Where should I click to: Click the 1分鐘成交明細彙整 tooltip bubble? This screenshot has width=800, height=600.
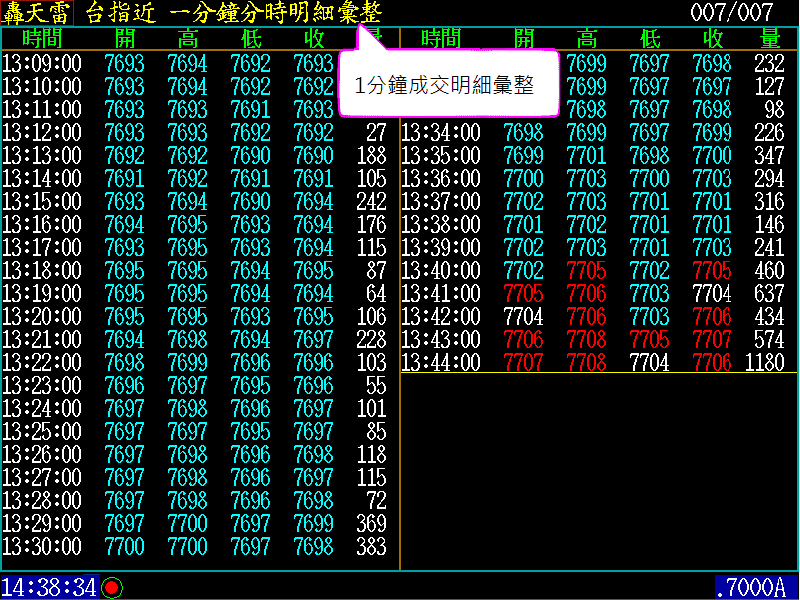[444, 85]
